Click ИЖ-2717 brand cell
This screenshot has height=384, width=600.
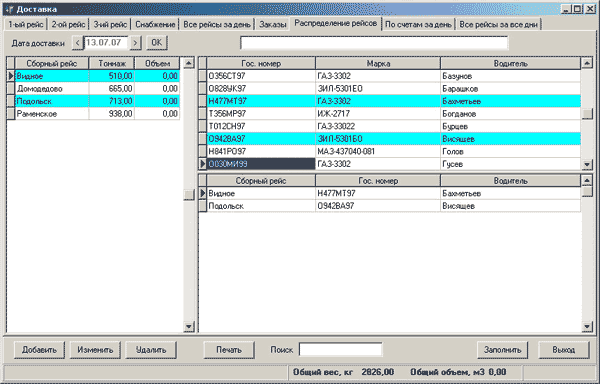coord(378,114)
